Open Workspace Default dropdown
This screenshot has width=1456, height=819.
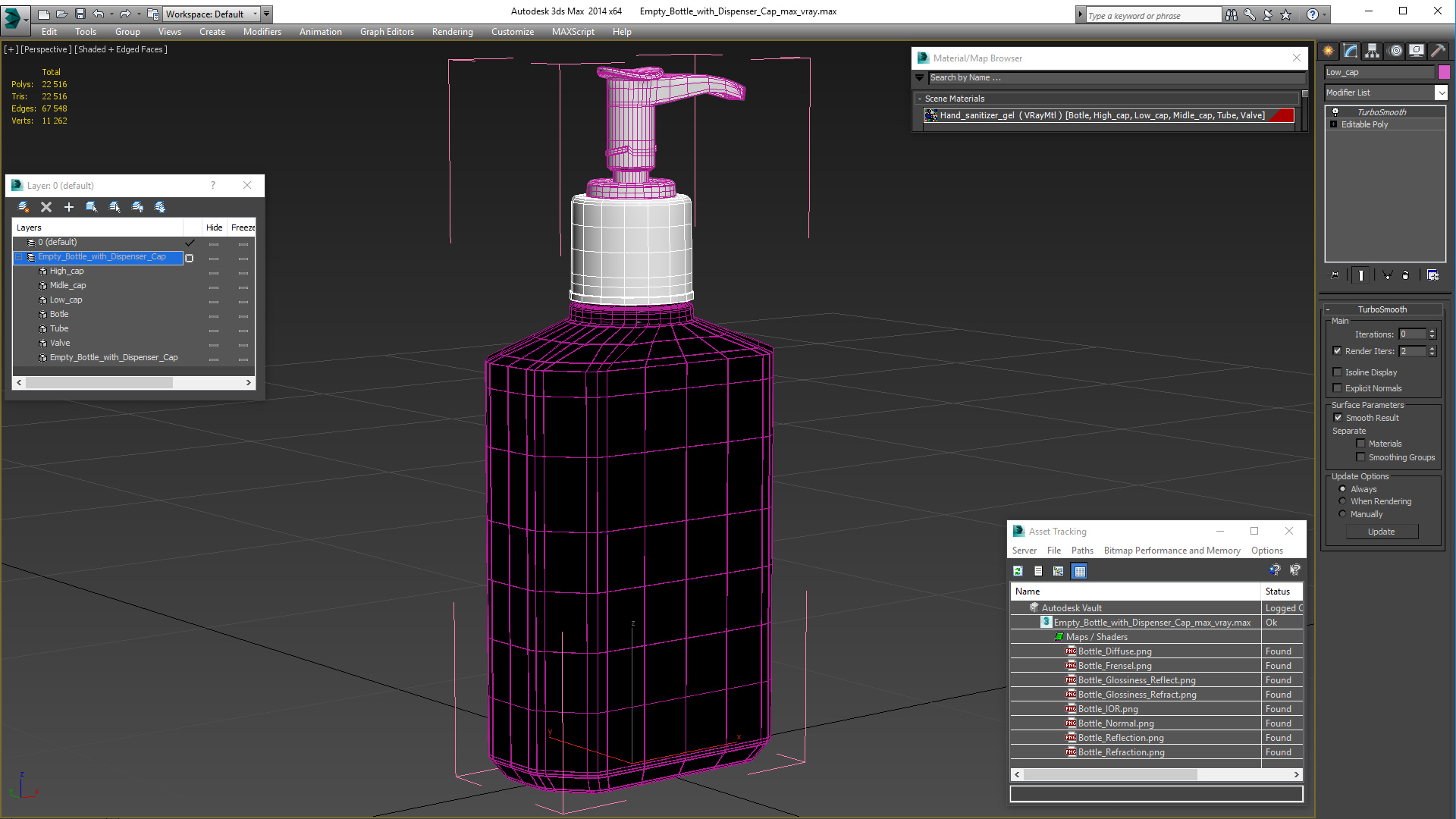256,14
